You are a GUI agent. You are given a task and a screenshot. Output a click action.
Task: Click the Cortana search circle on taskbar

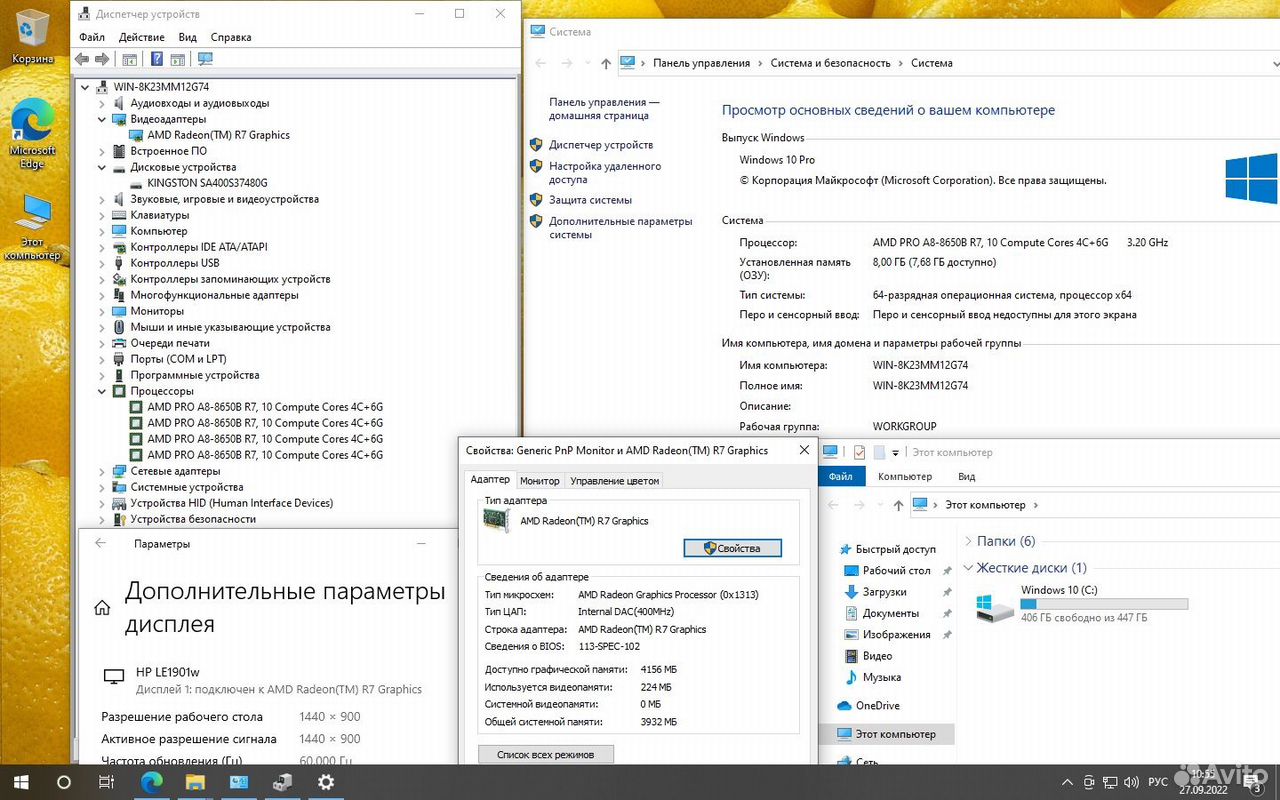pyautogui.click(x=64, y=782)
